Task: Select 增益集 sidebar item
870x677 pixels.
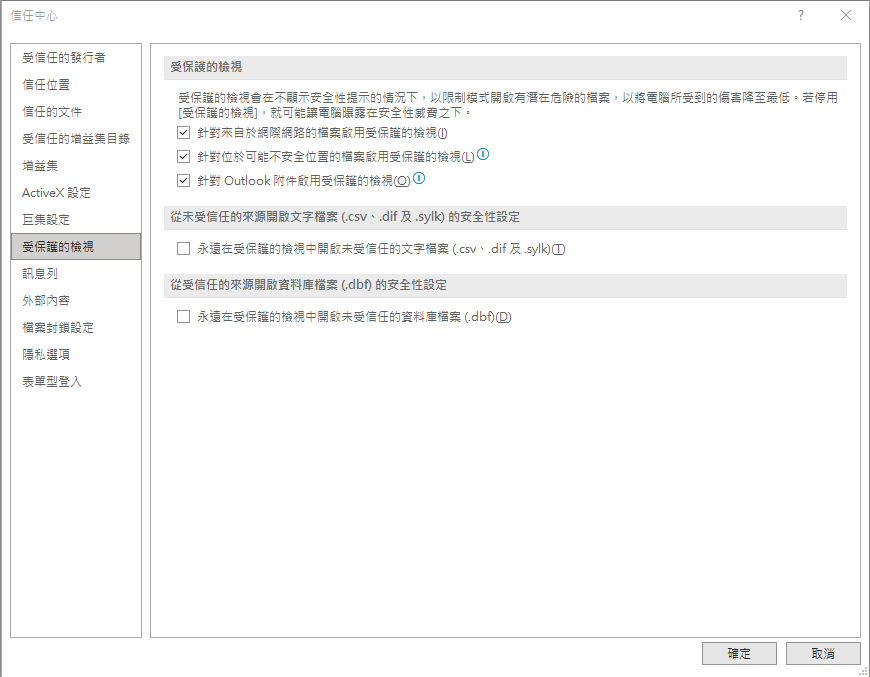Action: click(x=76, y=165)
